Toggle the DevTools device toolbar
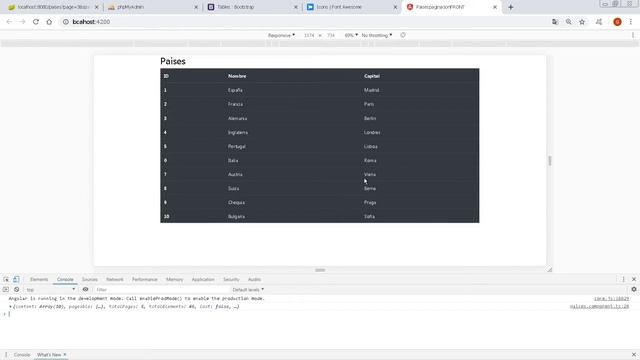The height and width of the screenshot is (360, 640). (x=16, y=279)
